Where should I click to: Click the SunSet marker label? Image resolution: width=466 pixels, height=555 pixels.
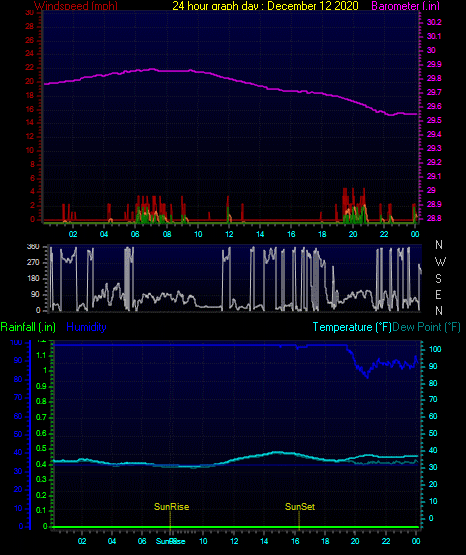point(300,507)
